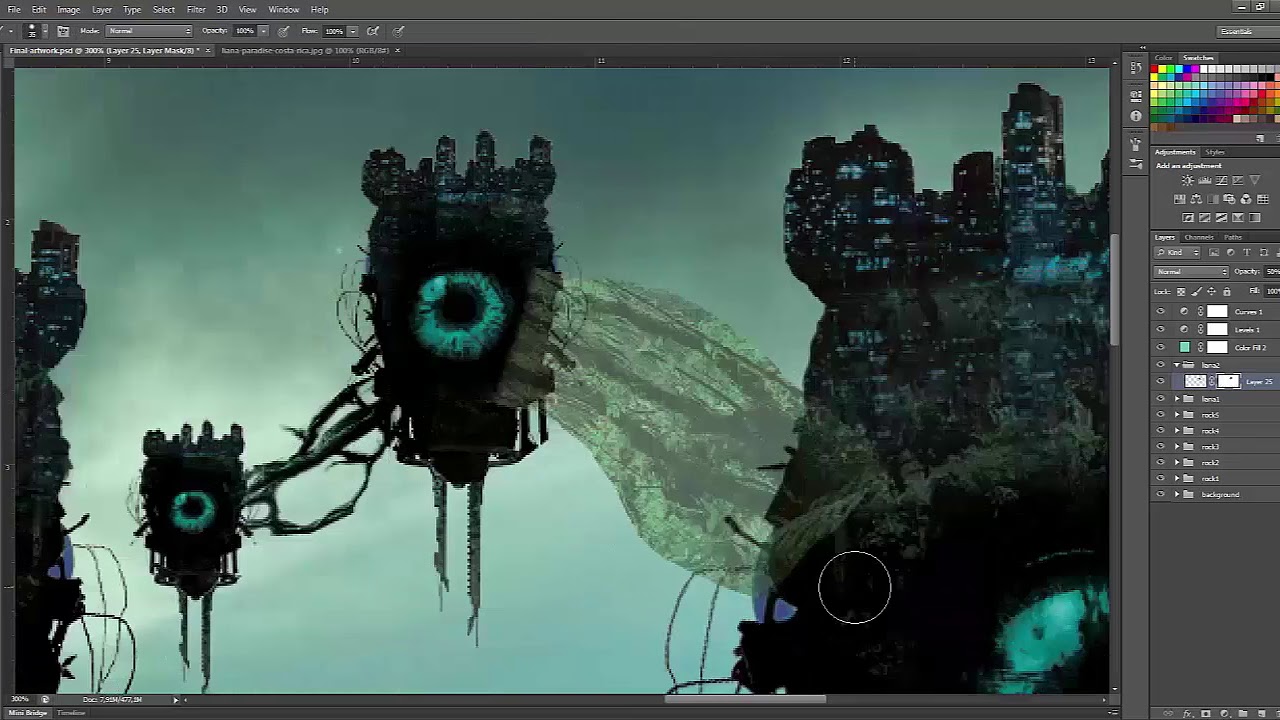
Task: Open the Brush Presets panel icon
Action: tap(1136, 144)
